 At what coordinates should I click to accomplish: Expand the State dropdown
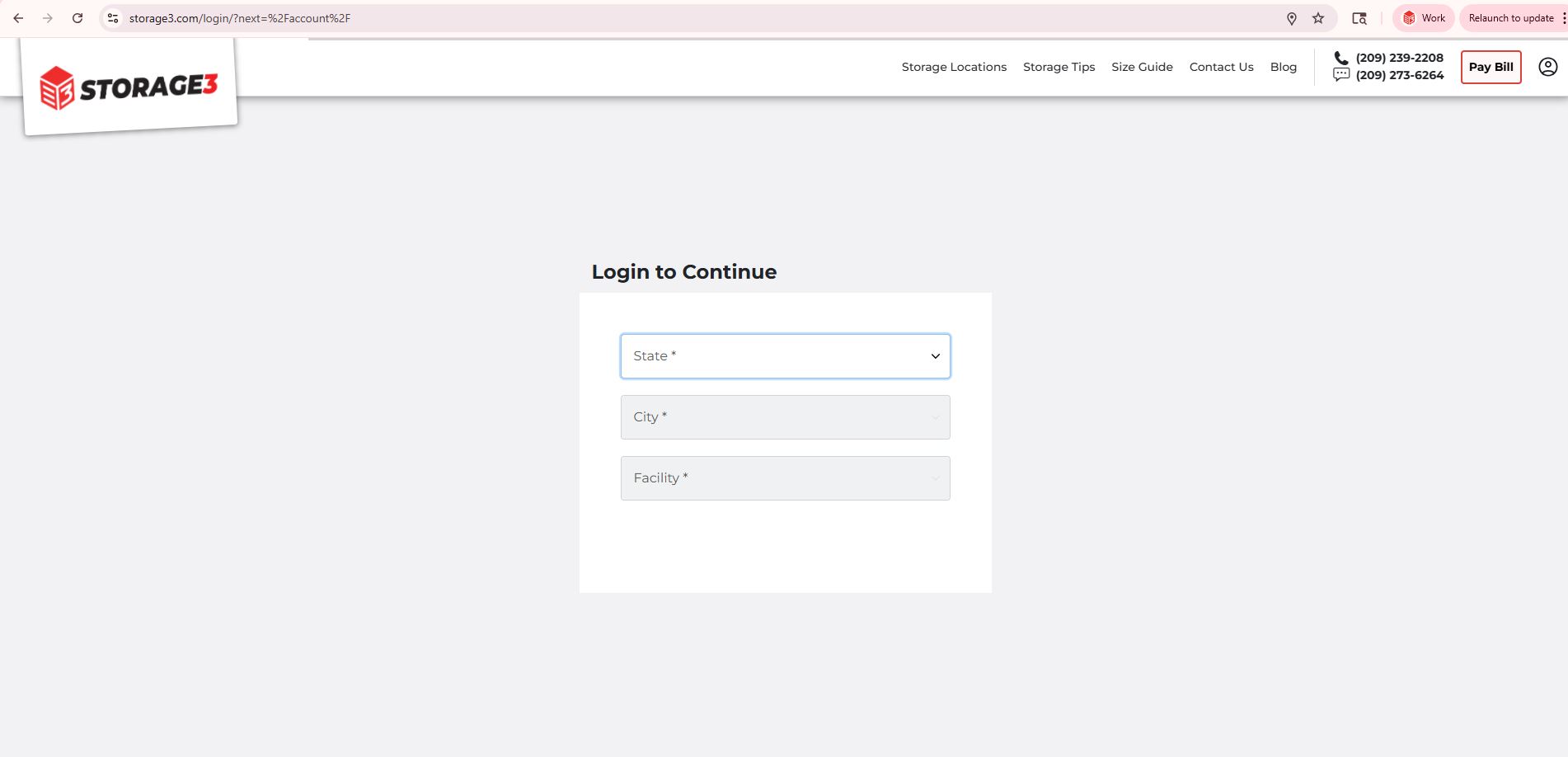785,356
